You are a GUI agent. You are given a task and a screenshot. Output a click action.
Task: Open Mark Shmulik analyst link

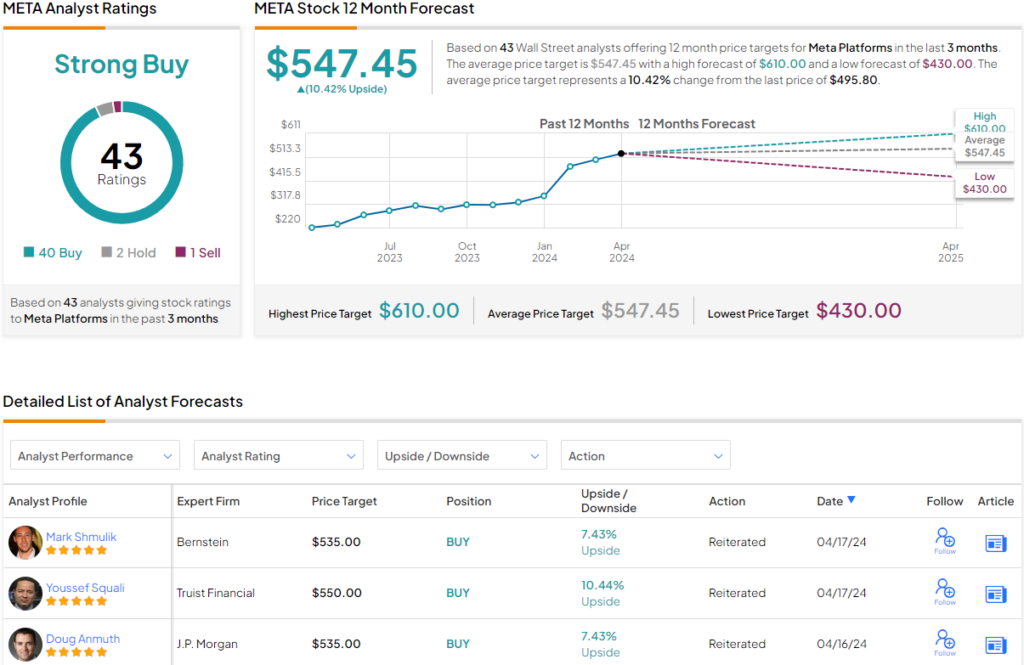[81, 536]
